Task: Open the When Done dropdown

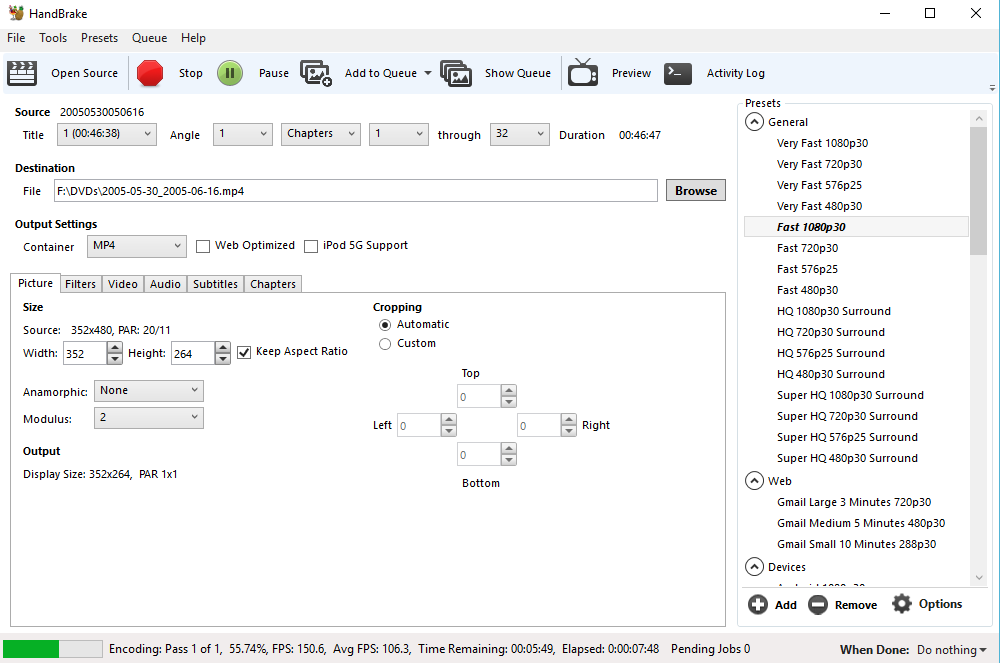Action: (x=952, y=650)
